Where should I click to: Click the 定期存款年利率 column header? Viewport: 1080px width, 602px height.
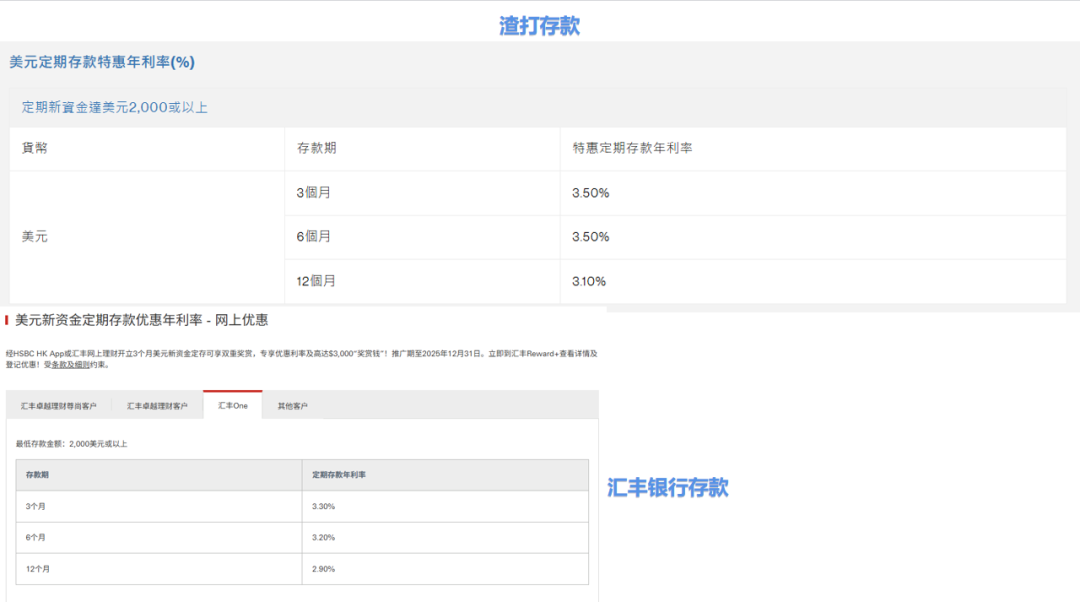[x=339, y=474]
